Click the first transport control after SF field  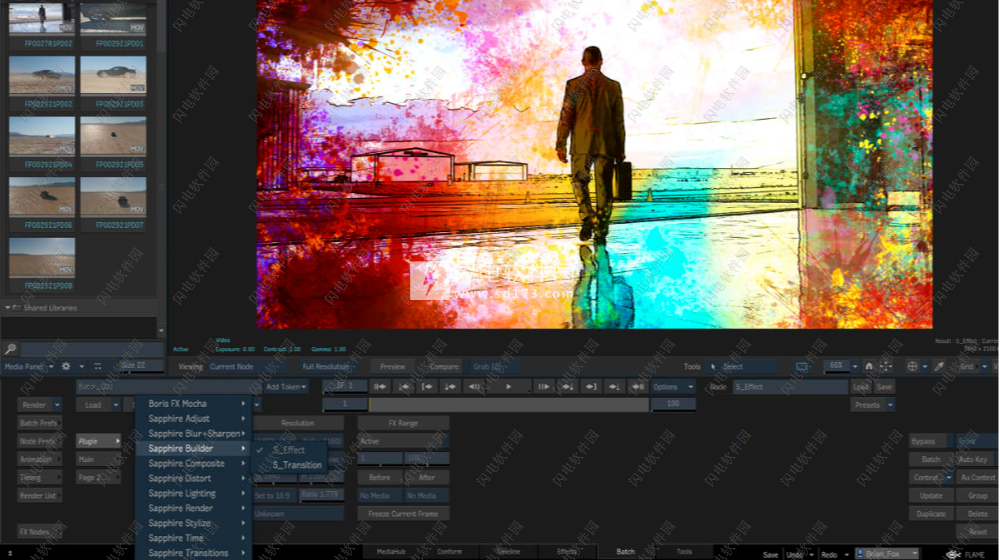(x=379, y=387)
